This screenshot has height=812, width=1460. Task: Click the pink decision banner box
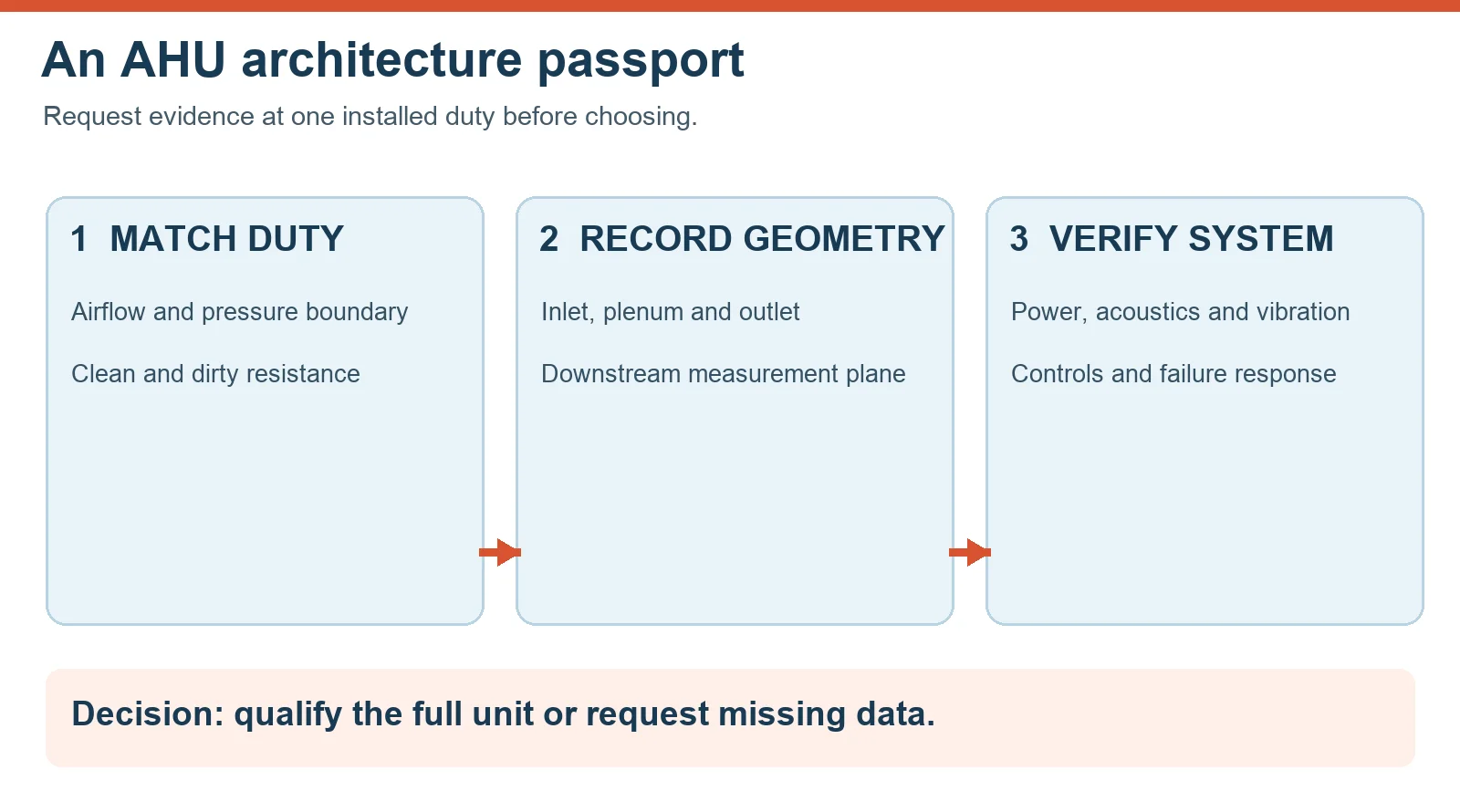pyautogui.click(x=730, y=718)
